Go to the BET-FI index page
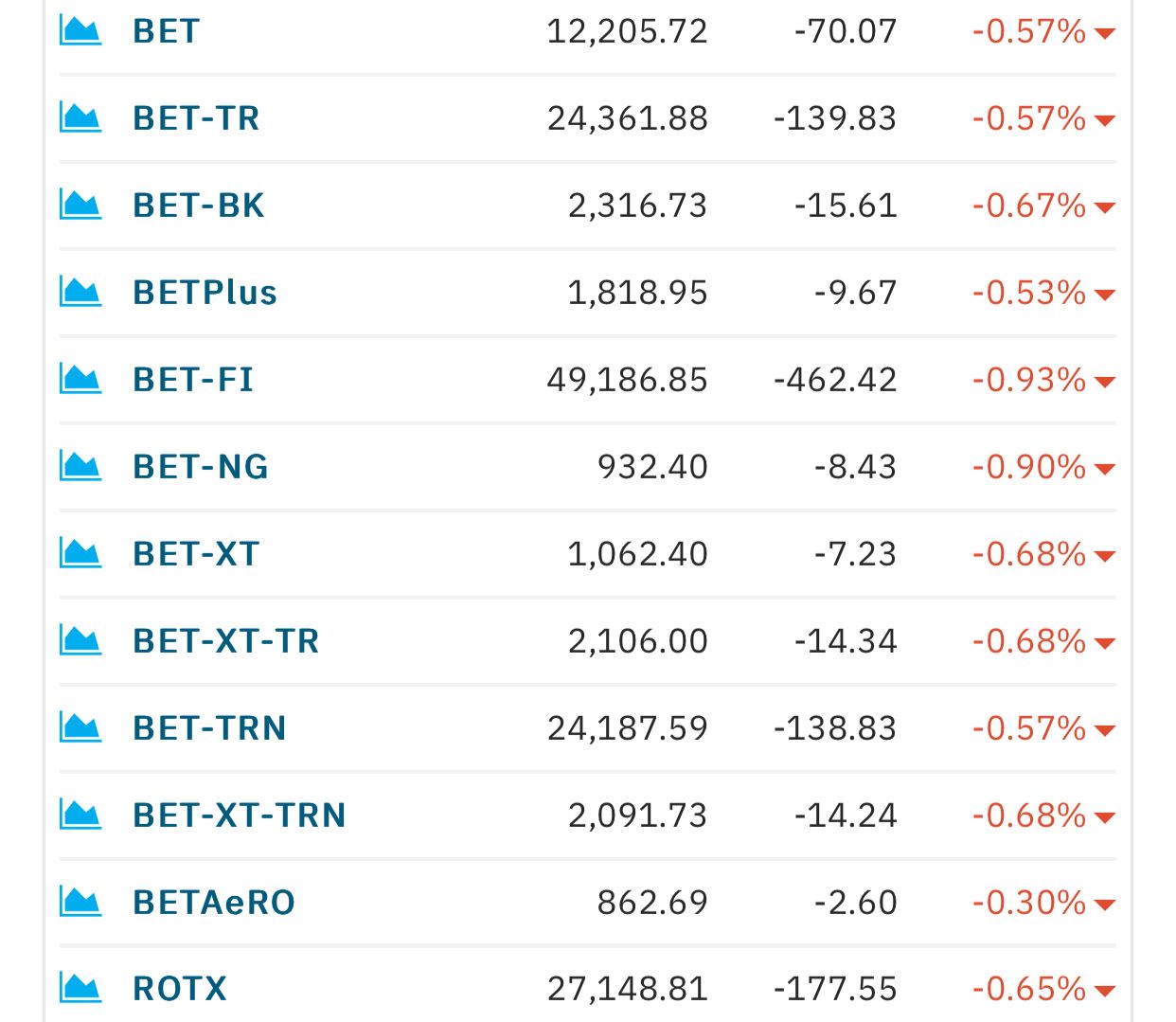The width and height of the screenshot is (1176, 1022). pos(194,380)
